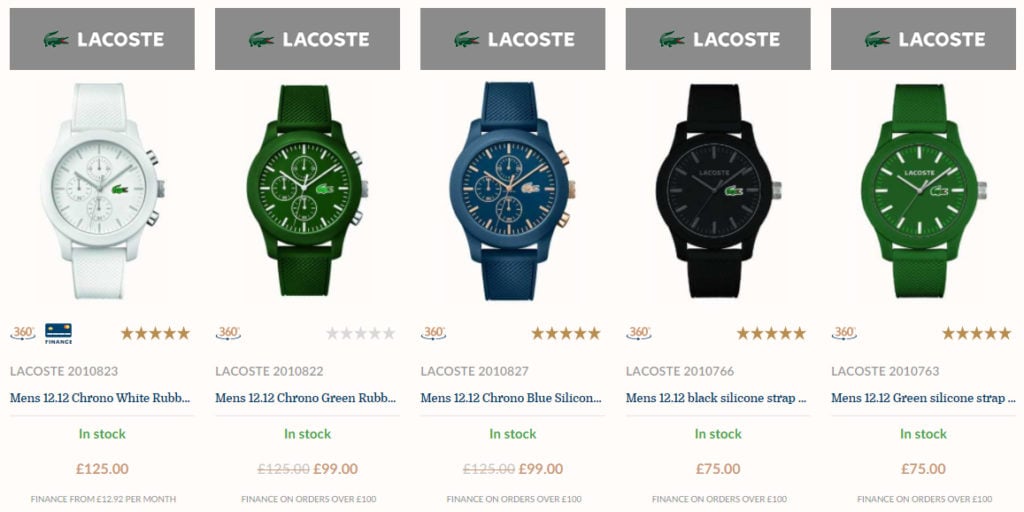This screenshot has width=1024, height=512.
Task: Click the five-star rating for Lacoste 2010827
Action: point(566,334)
